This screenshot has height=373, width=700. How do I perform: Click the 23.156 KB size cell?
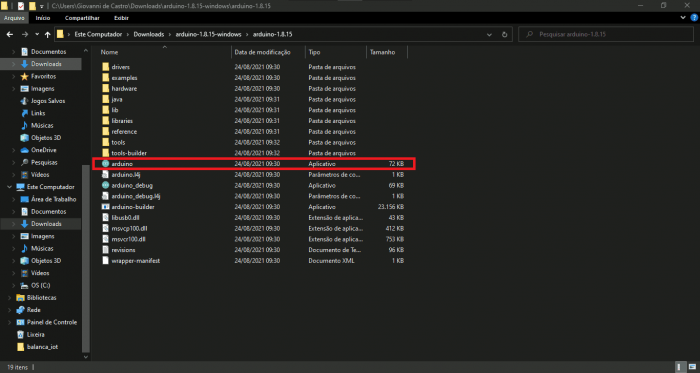click(391, 207)
